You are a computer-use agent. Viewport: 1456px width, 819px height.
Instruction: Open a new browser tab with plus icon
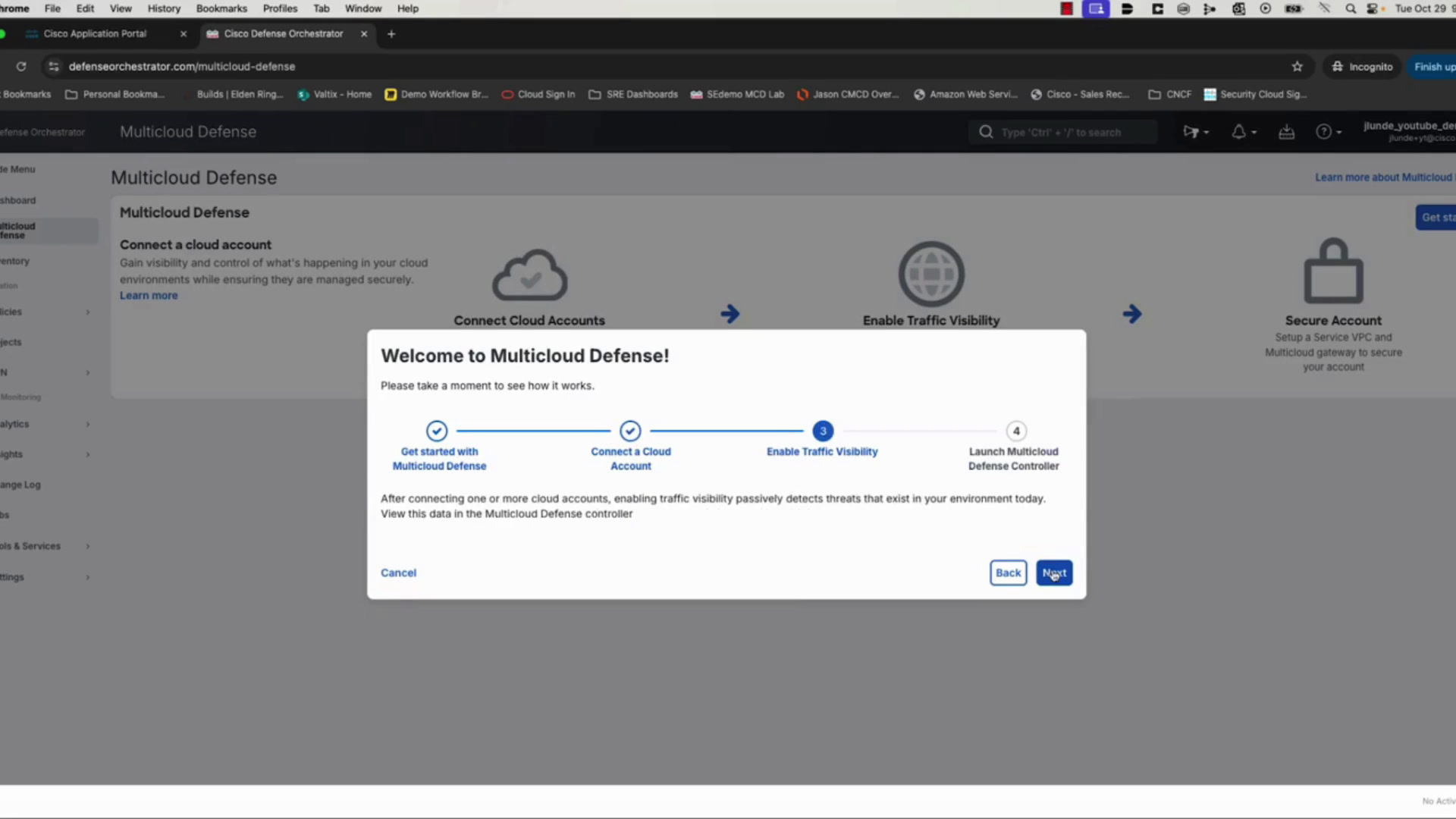(391, 34)
